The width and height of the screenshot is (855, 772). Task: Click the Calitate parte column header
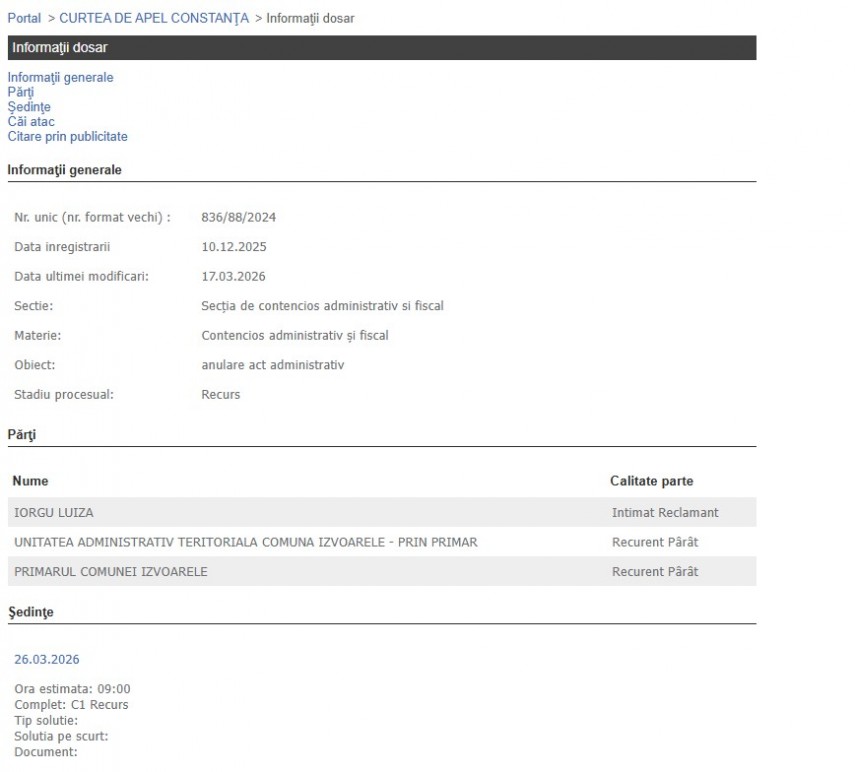[651, 481]
